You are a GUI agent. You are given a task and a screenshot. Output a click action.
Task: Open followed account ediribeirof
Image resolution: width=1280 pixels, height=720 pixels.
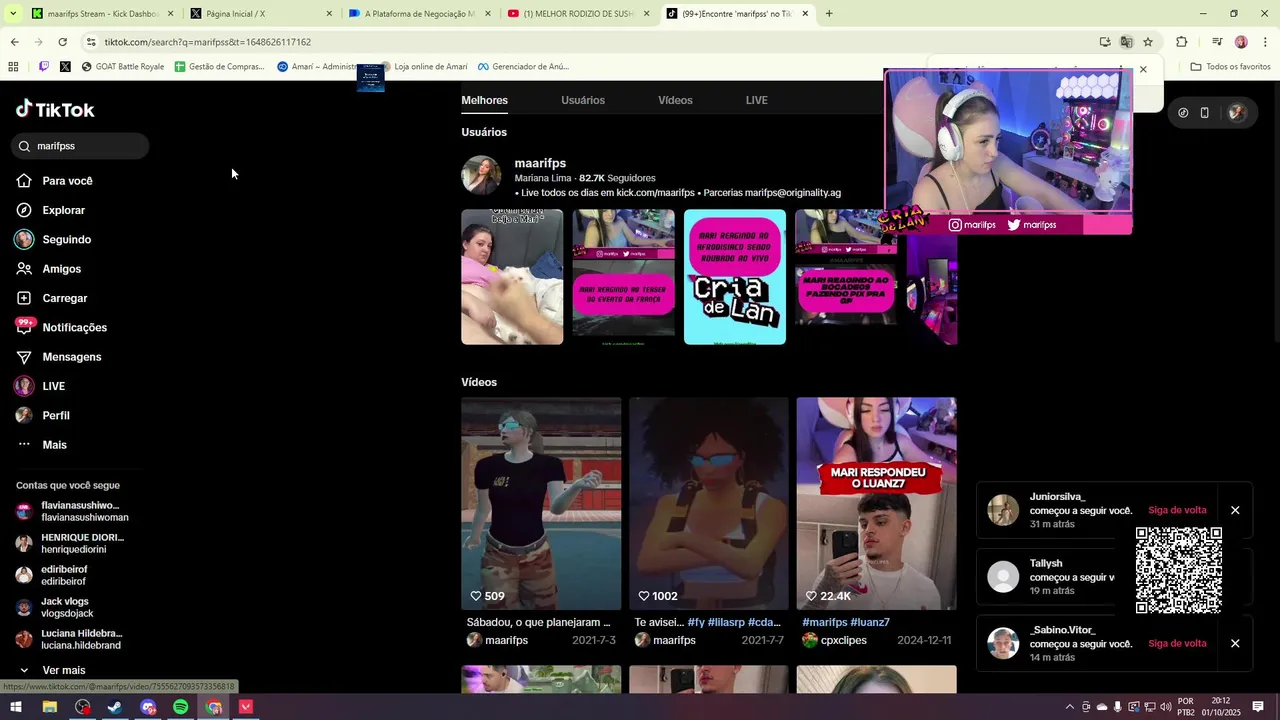point(53,575)
